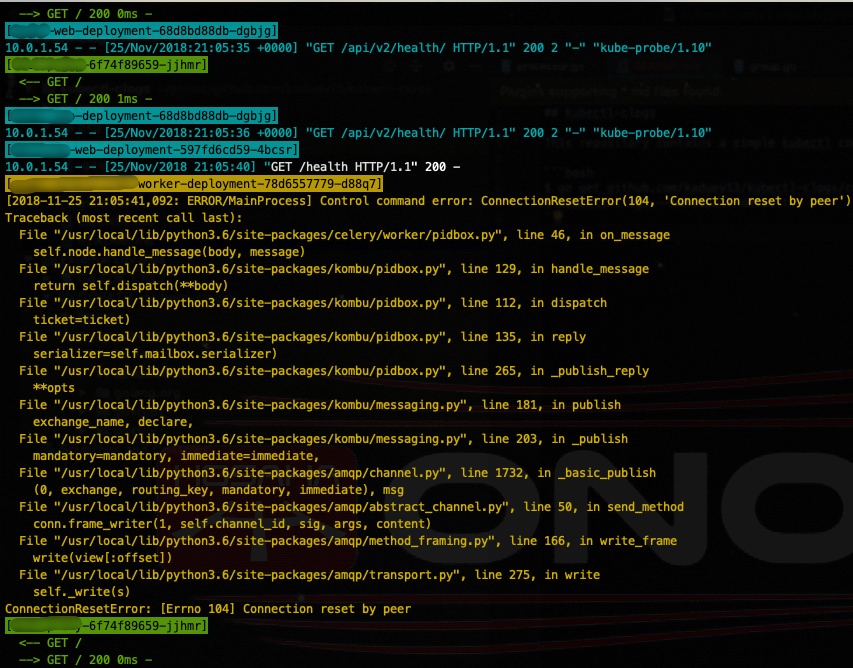Click the 21:05:35 kube-probe health log line
The image size is (853, 668).
pyautogui.click(x=358, y=48)
